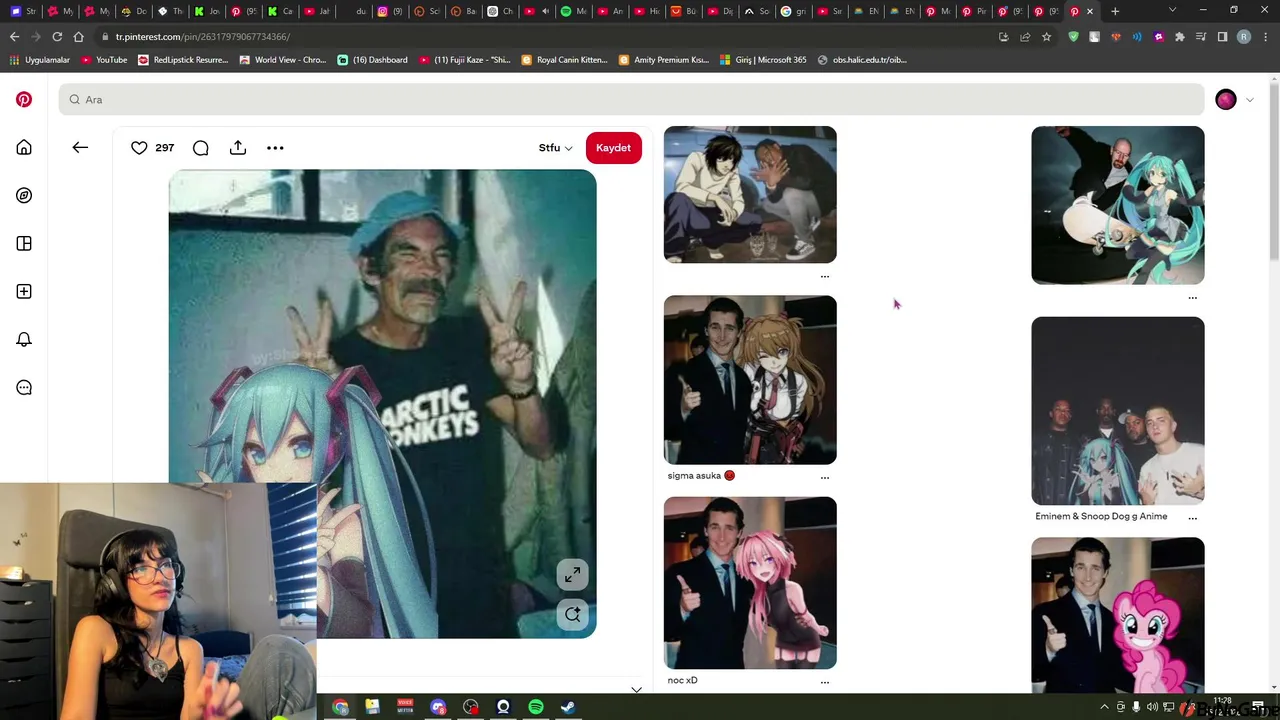Open more options for the noc xD pin
This screenshot has height=720, width=1280.
(x=825, y=682)
